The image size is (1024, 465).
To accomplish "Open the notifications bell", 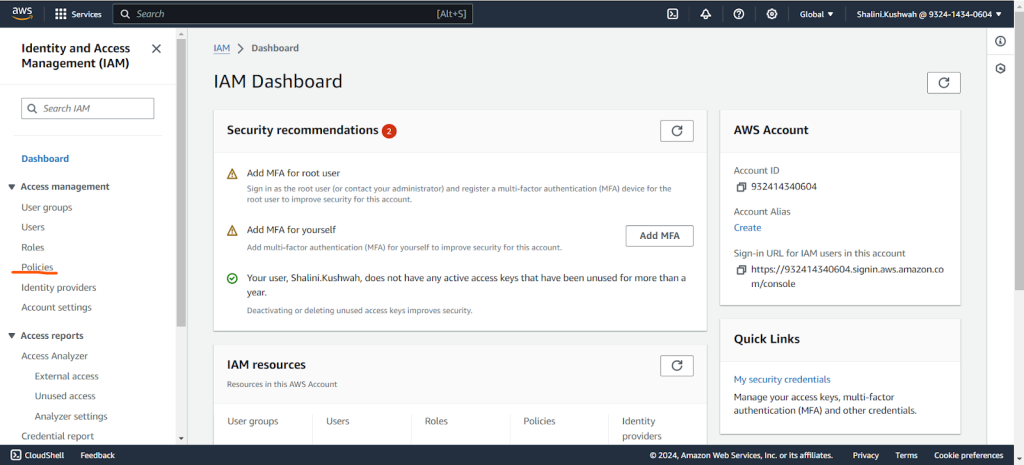I will (x=705, y=14).
